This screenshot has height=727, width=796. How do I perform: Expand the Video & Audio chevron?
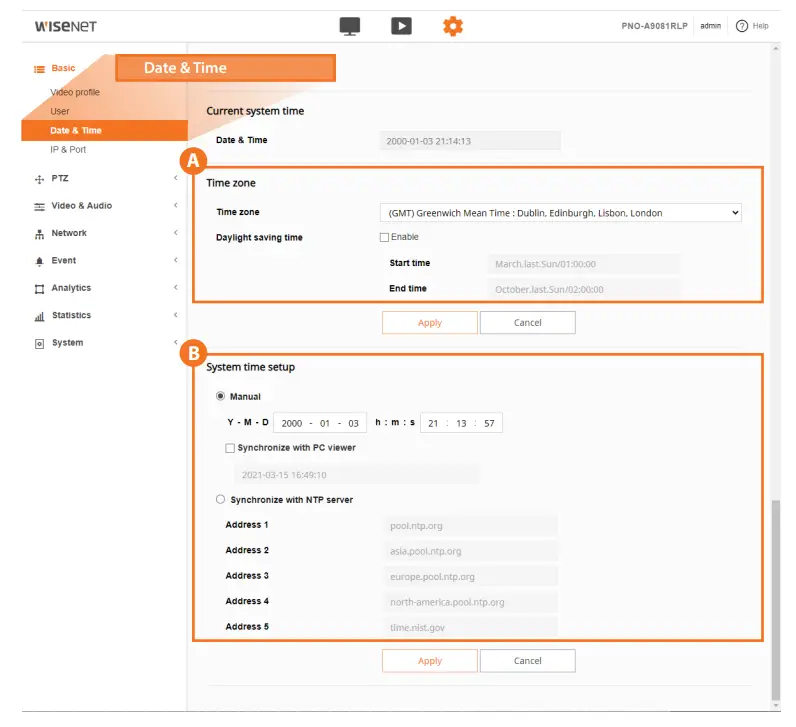[x=176, y=205]
